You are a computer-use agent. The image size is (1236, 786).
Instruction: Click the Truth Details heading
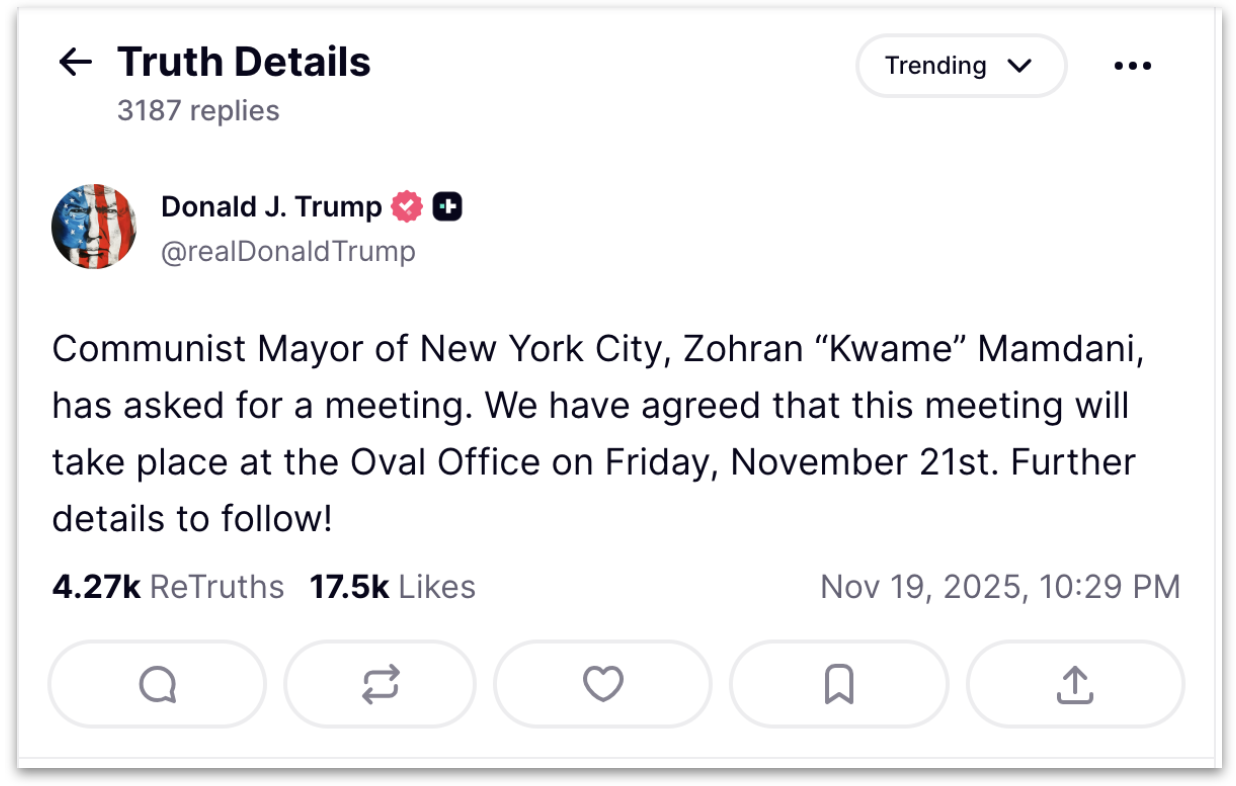(x=244, y=62)
